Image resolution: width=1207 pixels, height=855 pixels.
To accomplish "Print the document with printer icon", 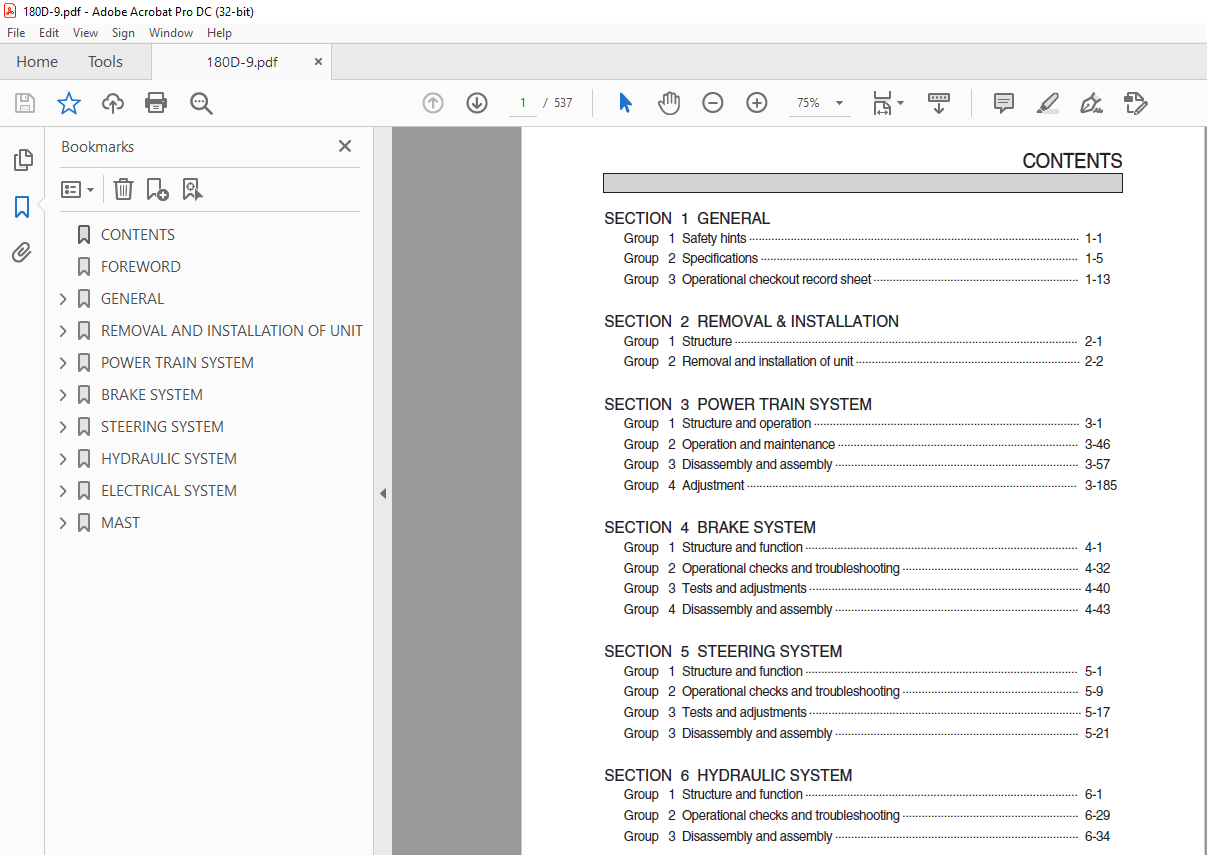I will click(156, 103).
